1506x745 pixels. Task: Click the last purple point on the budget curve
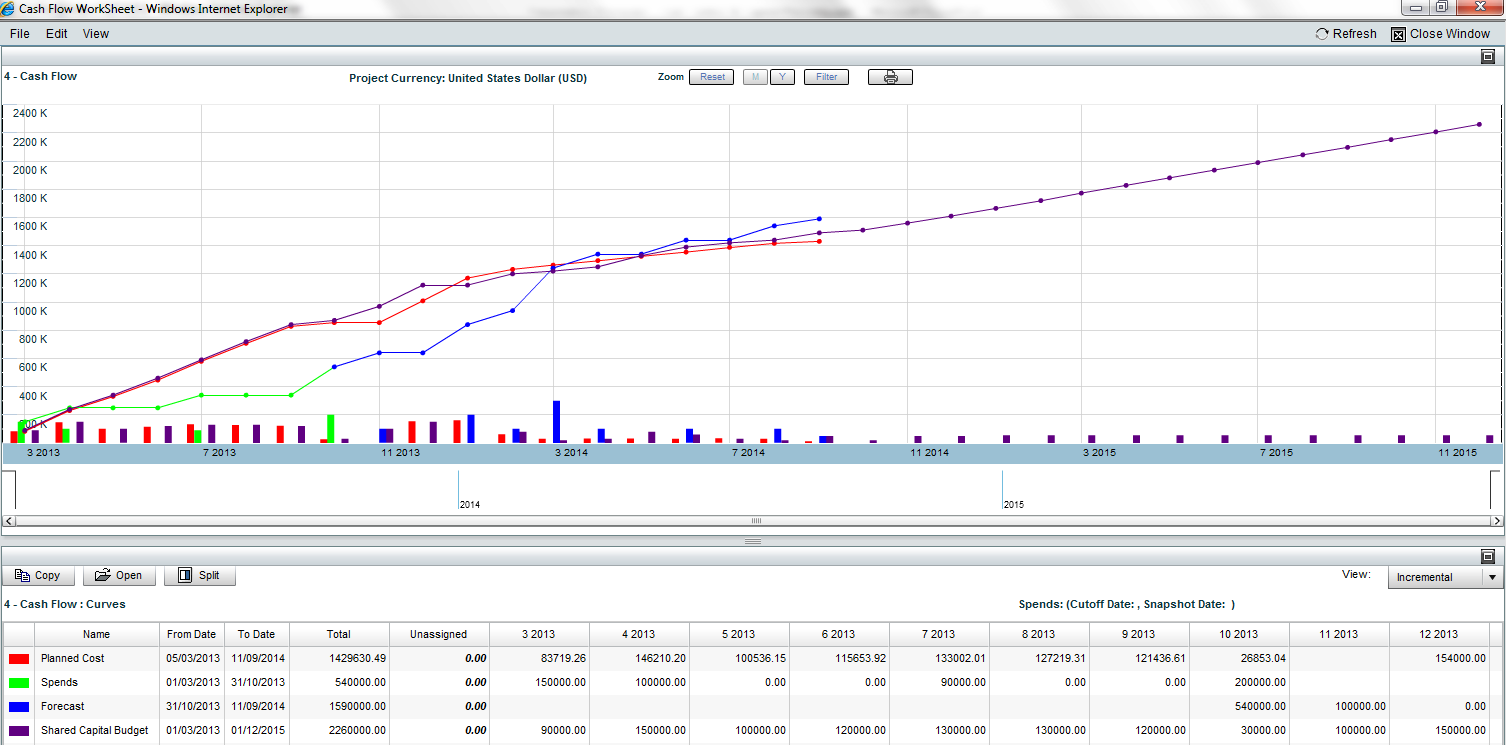[1479, 124]
